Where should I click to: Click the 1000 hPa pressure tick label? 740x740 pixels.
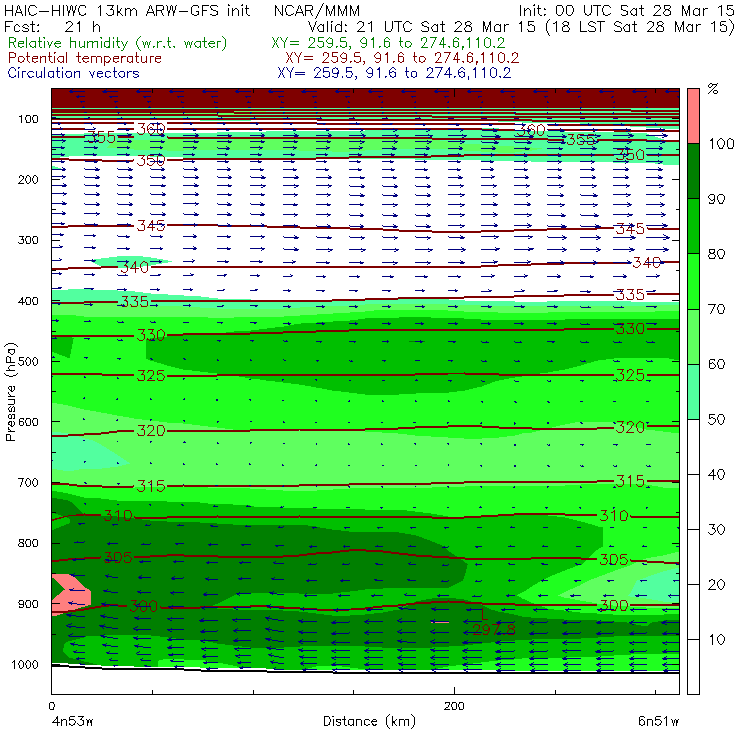tap(25, 664)
